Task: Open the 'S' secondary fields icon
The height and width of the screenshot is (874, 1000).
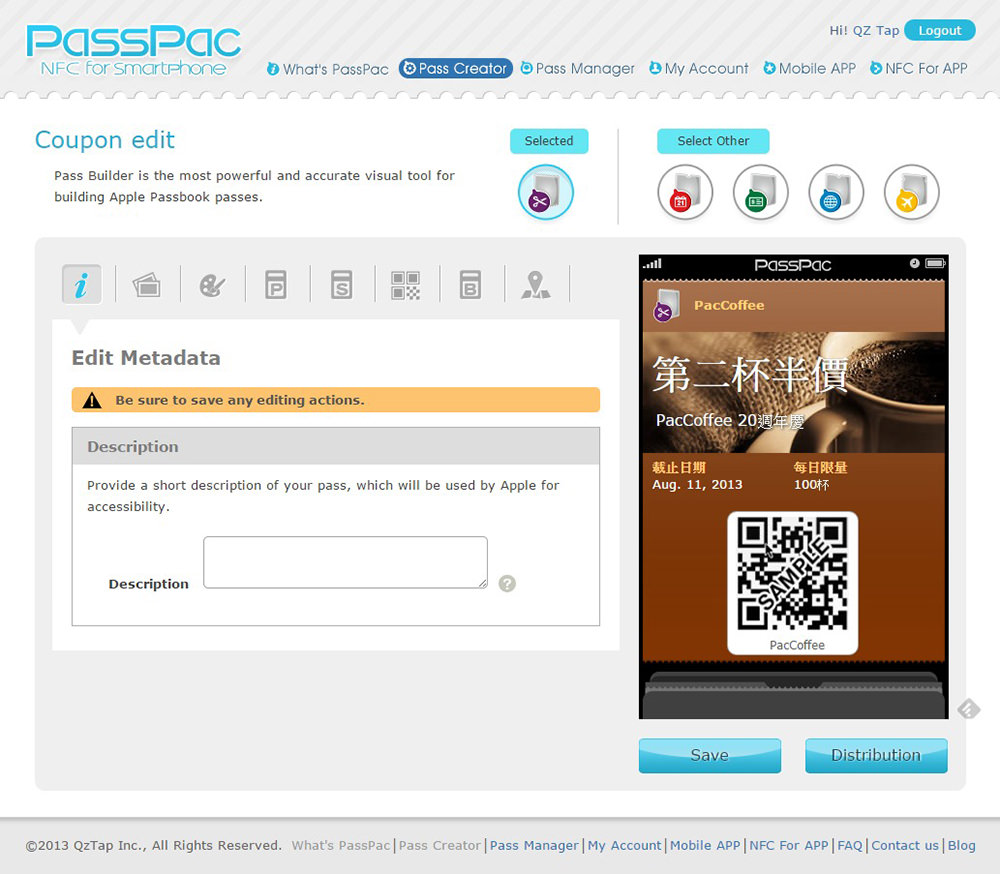Action: click(342, 285)
